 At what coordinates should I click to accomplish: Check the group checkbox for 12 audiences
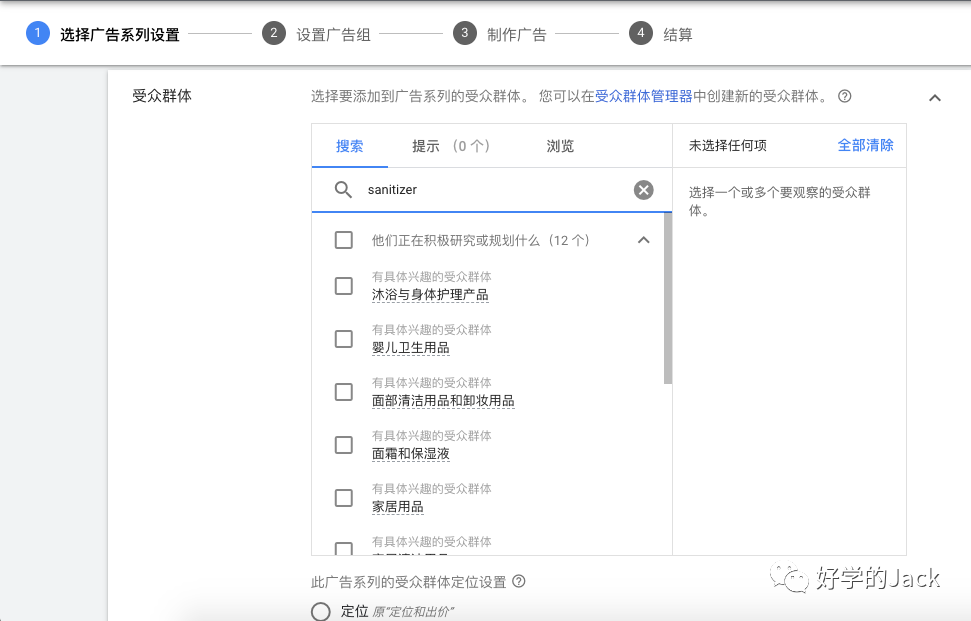tap(344, 240)
